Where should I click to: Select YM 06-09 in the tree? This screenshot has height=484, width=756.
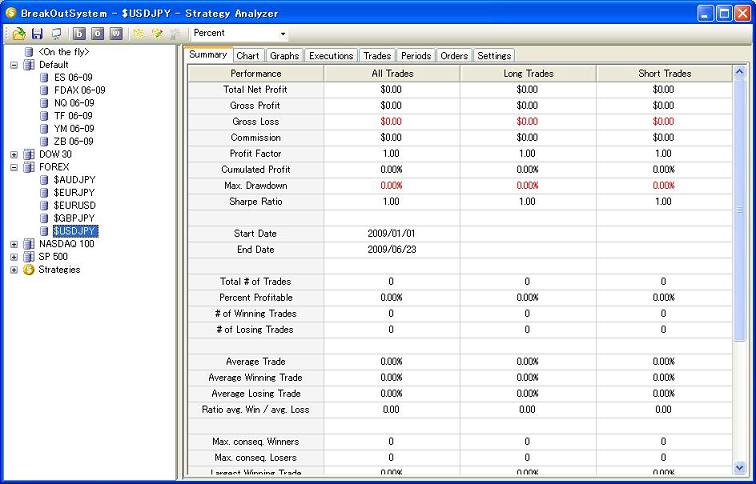pyautogui.click(x=74, y=128)
